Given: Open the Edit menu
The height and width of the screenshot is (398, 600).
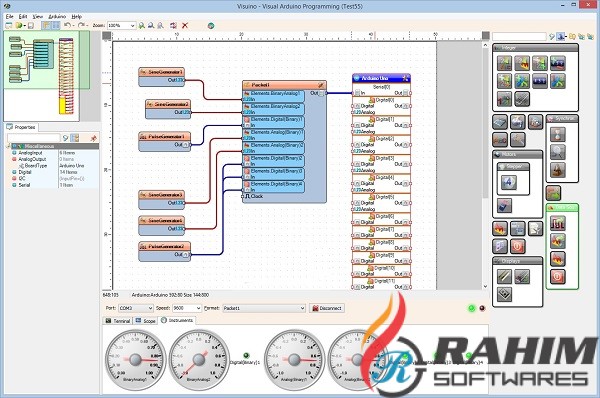Looking at the screenshot, I should point(23,16).
